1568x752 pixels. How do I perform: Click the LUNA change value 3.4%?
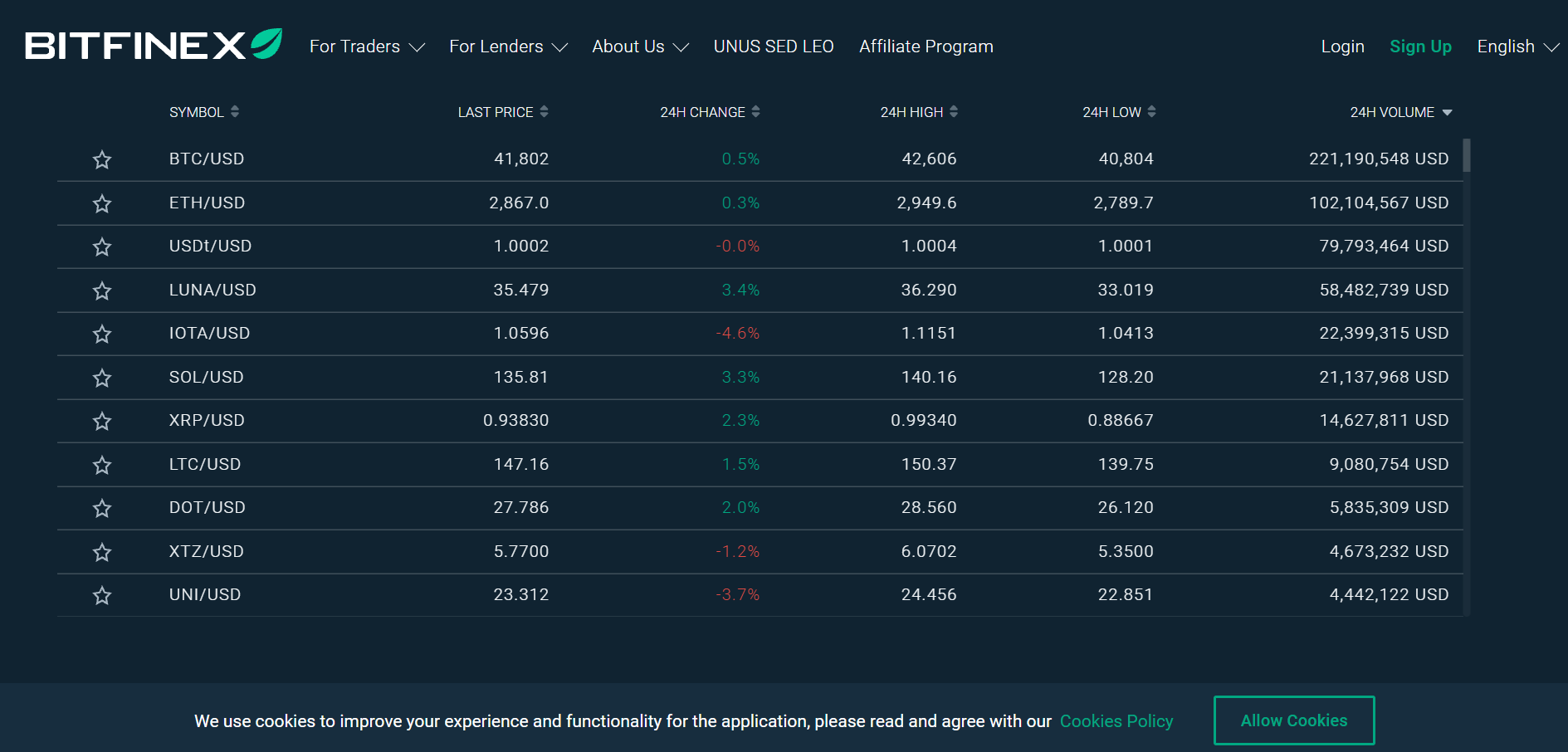[740, 290]
